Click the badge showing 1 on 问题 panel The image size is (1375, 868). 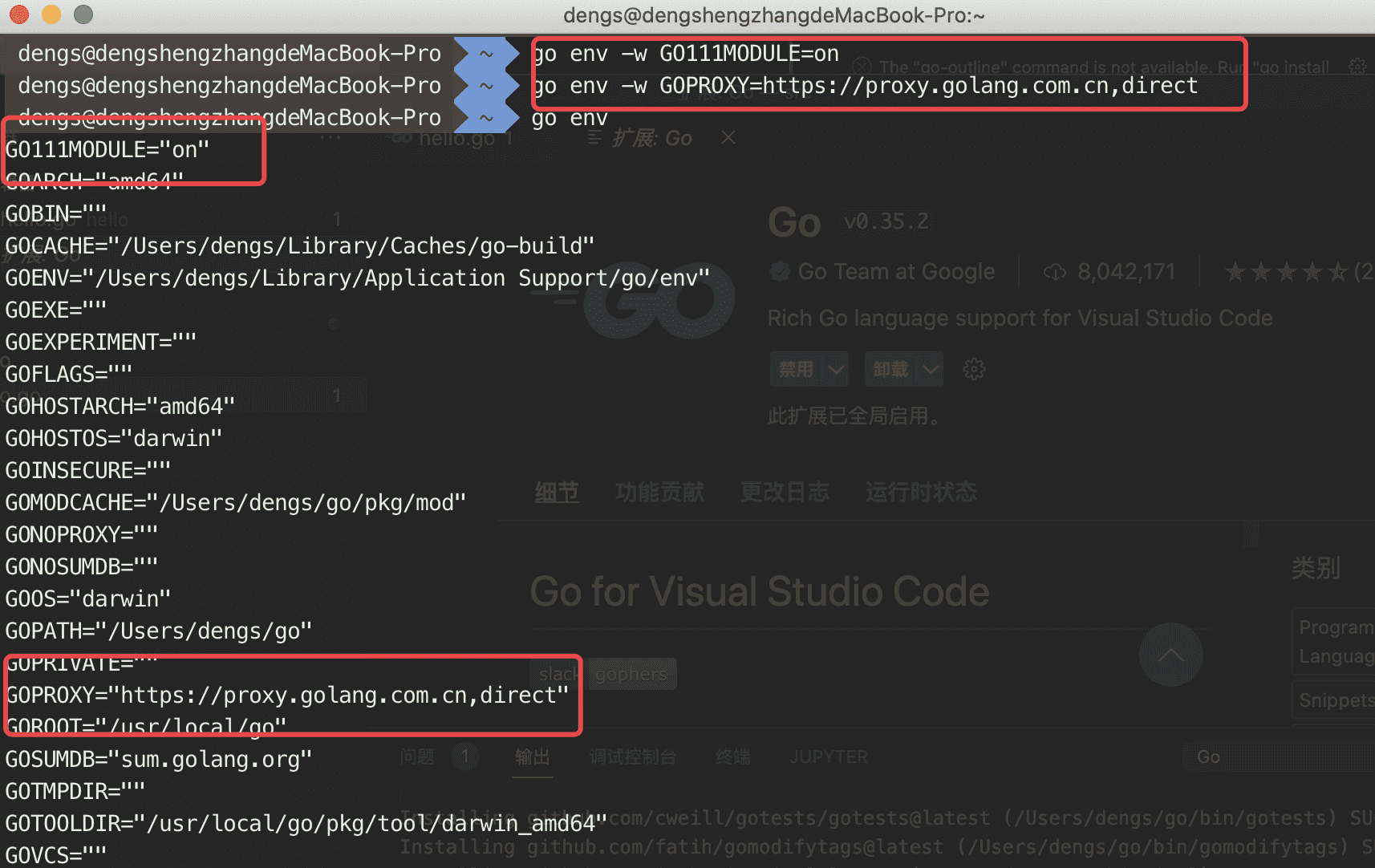pyautogui.click(x=464, y=756)
